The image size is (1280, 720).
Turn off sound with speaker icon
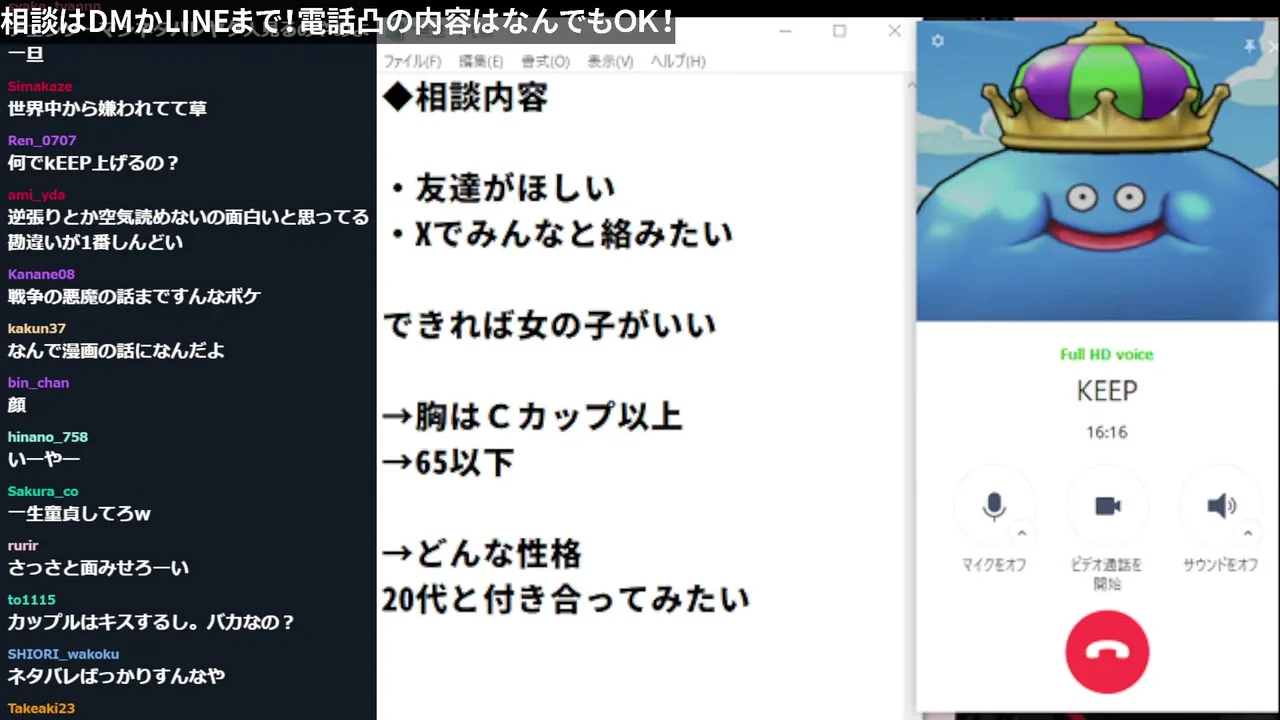tap(1221, 506)
